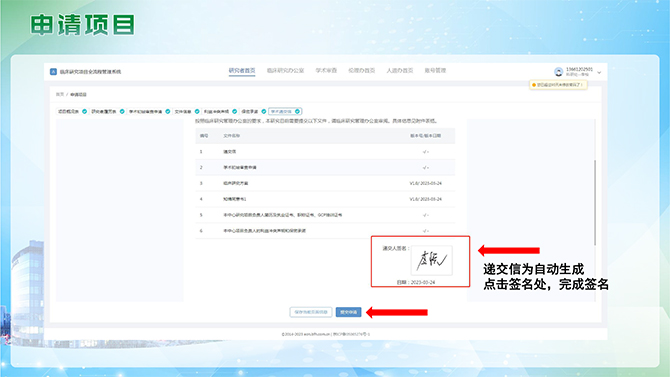Click the check icon on the first step

click(85, 112)
